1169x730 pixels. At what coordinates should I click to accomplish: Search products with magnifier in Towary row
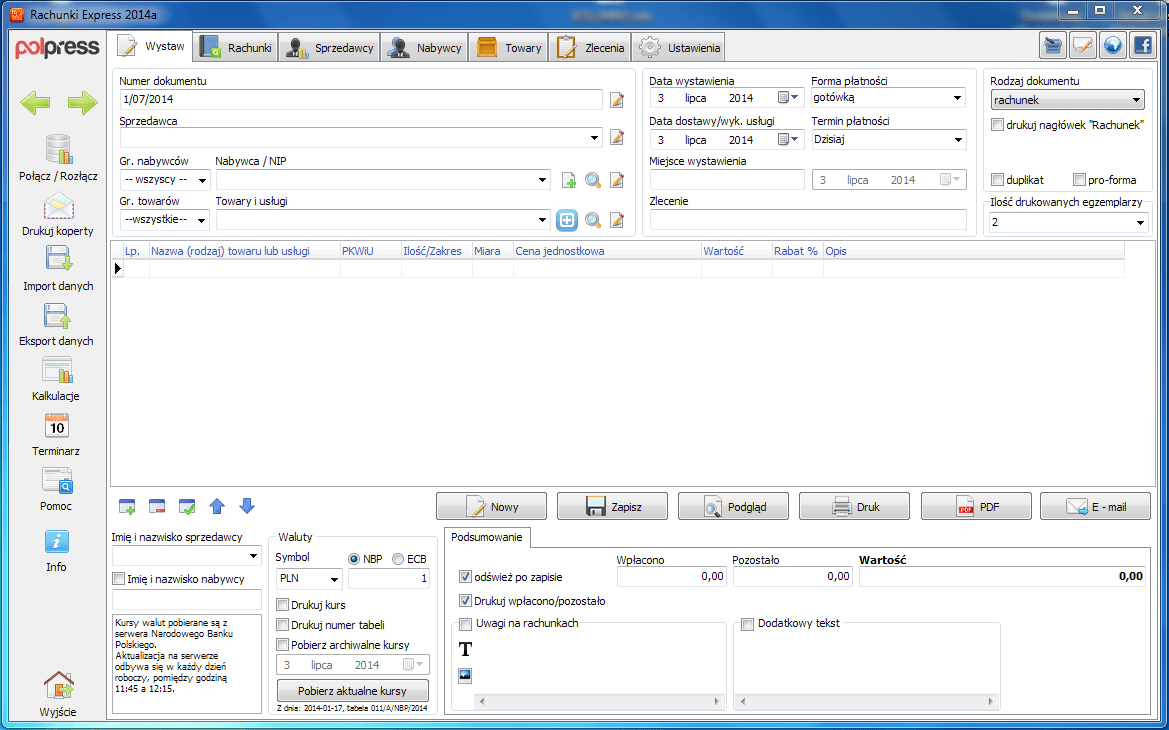593,220
